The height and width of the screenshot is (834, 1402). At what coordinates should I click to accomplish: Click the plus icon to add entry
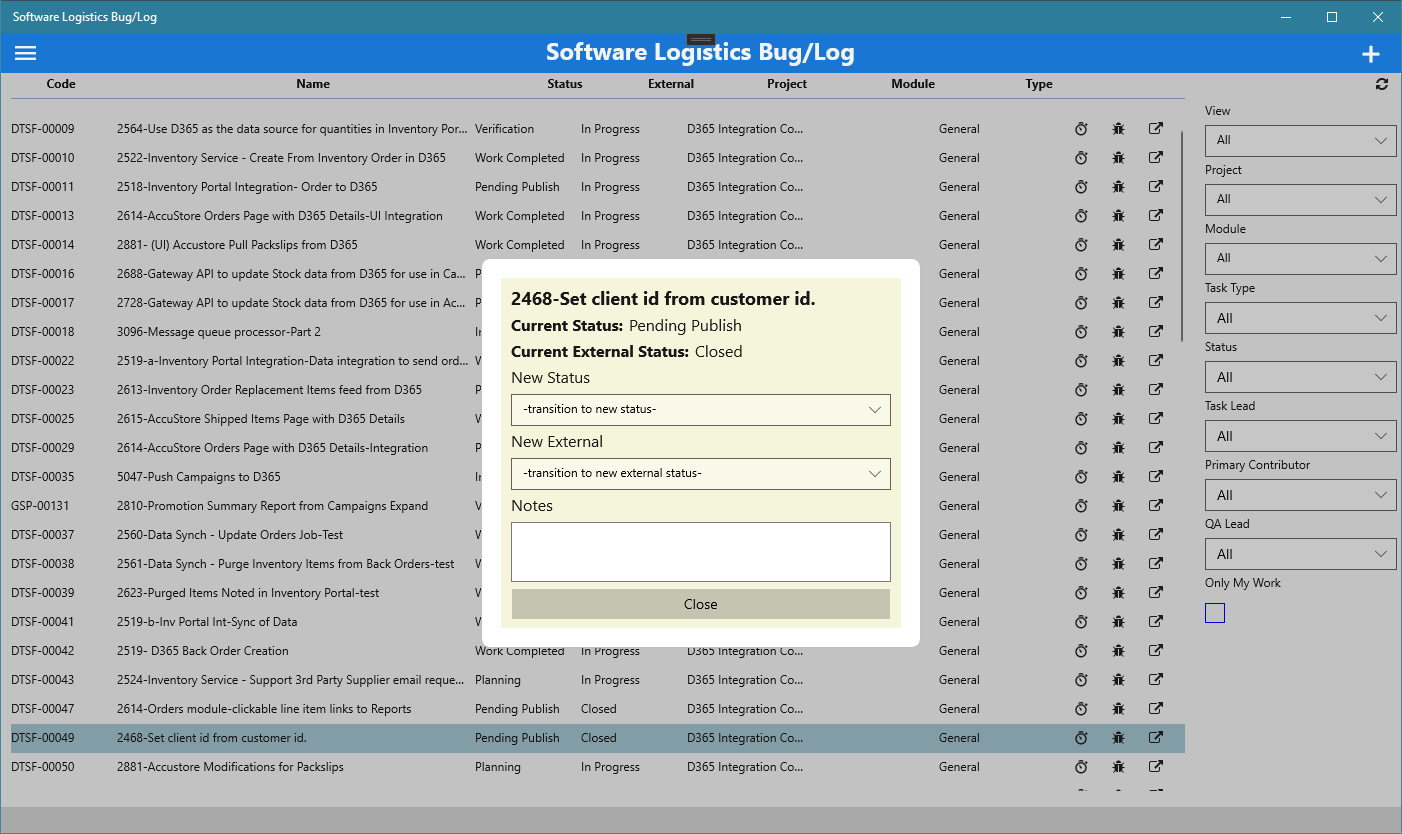(x=1371, y=55)
